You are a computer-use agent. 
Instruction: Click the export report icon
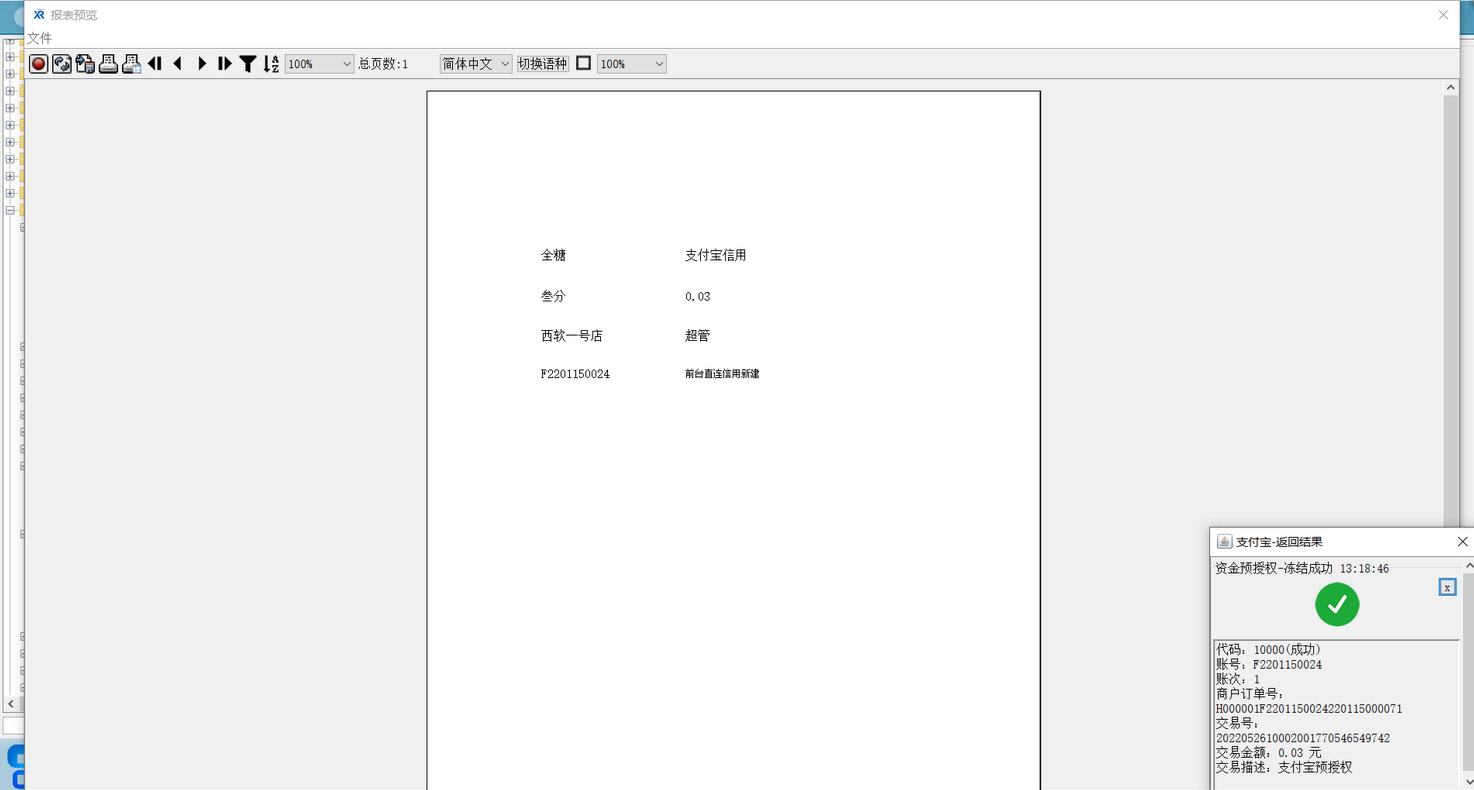pyautogui.click(x=85, y=64)
